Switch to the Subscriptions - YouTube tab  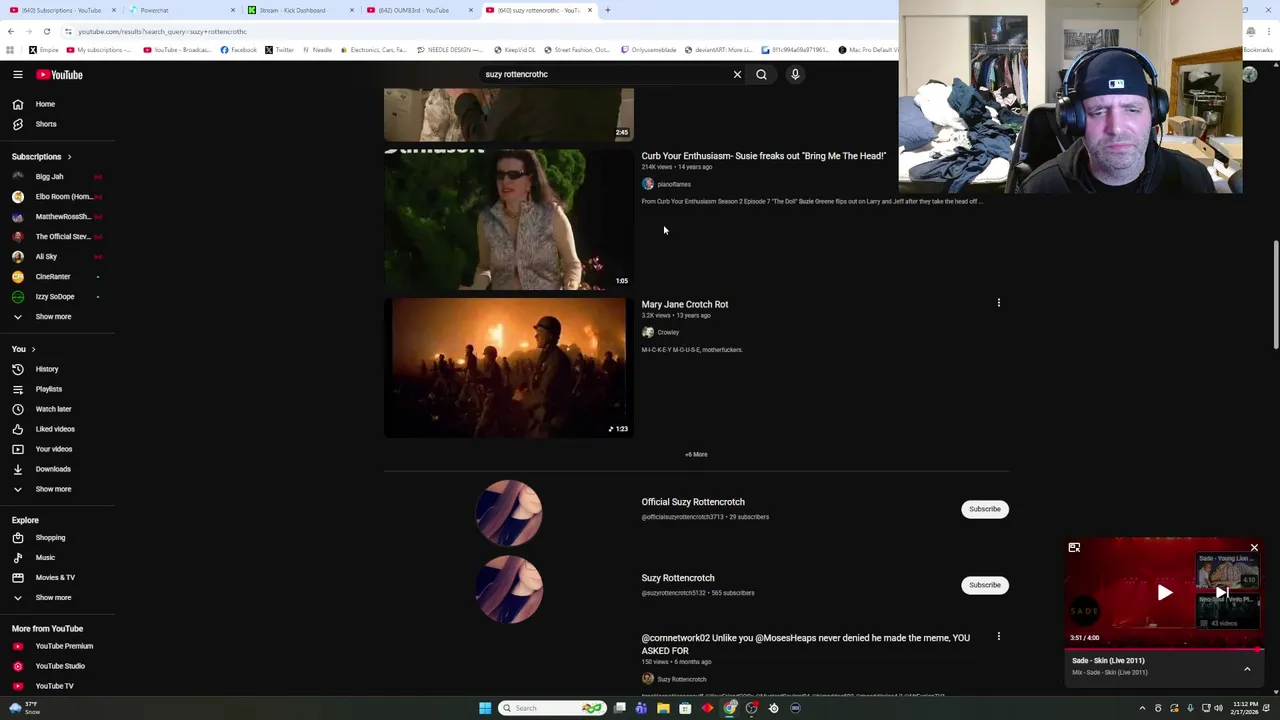(x=60, y=10)
